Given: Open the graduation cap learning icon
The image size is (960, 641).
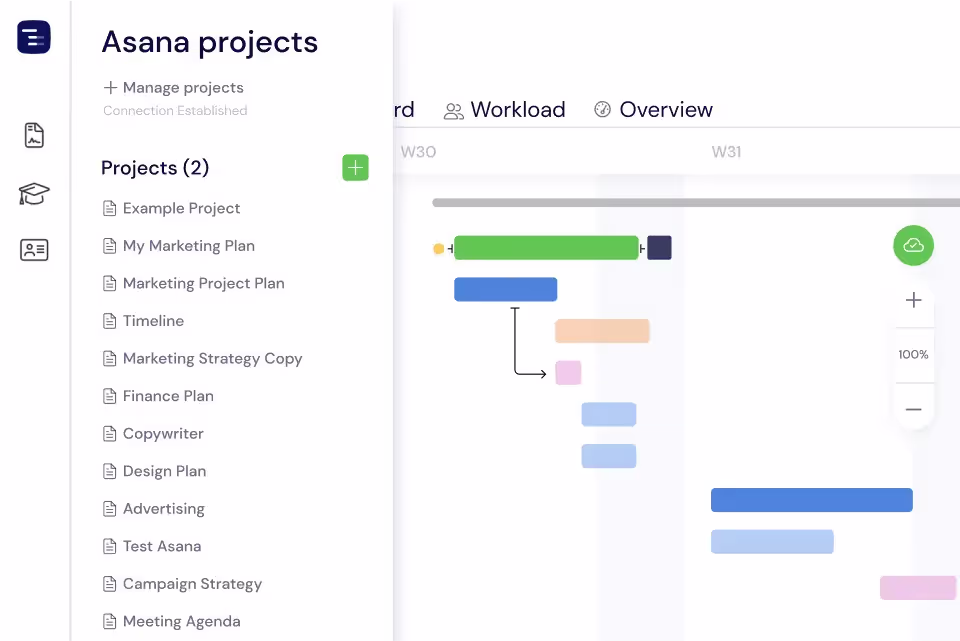Looking at the screenshot, I should click(x=34, y=193).
